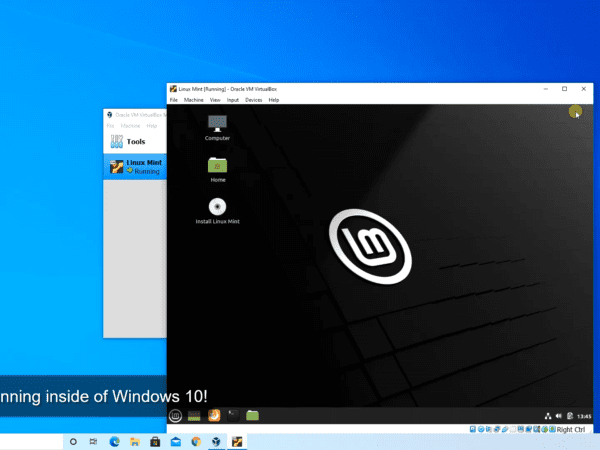Open Task View from the Windows taskbar

point(93,442)
